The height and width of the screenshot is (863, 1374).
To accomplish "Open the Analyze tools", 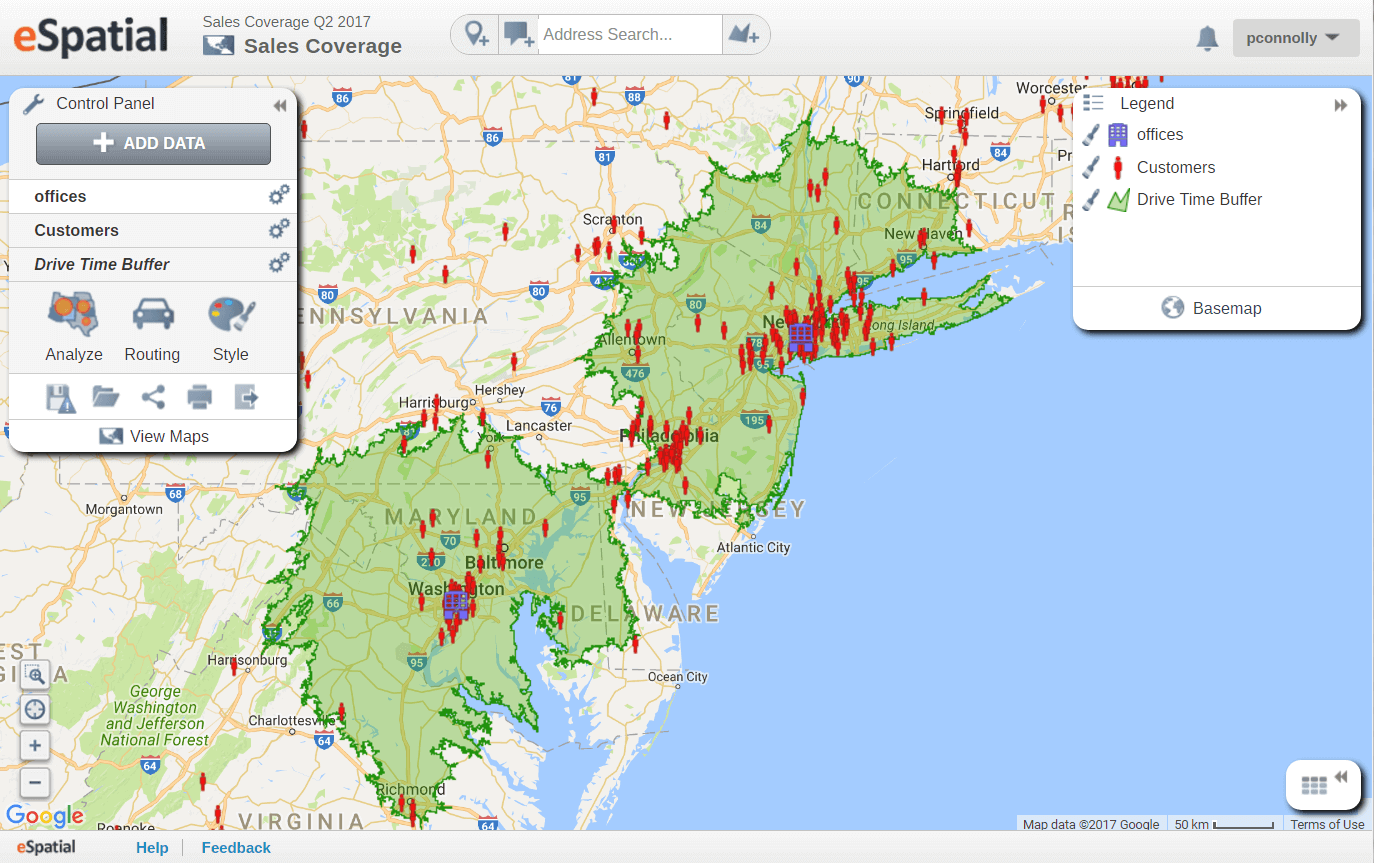I will click(x=74, y=329).
